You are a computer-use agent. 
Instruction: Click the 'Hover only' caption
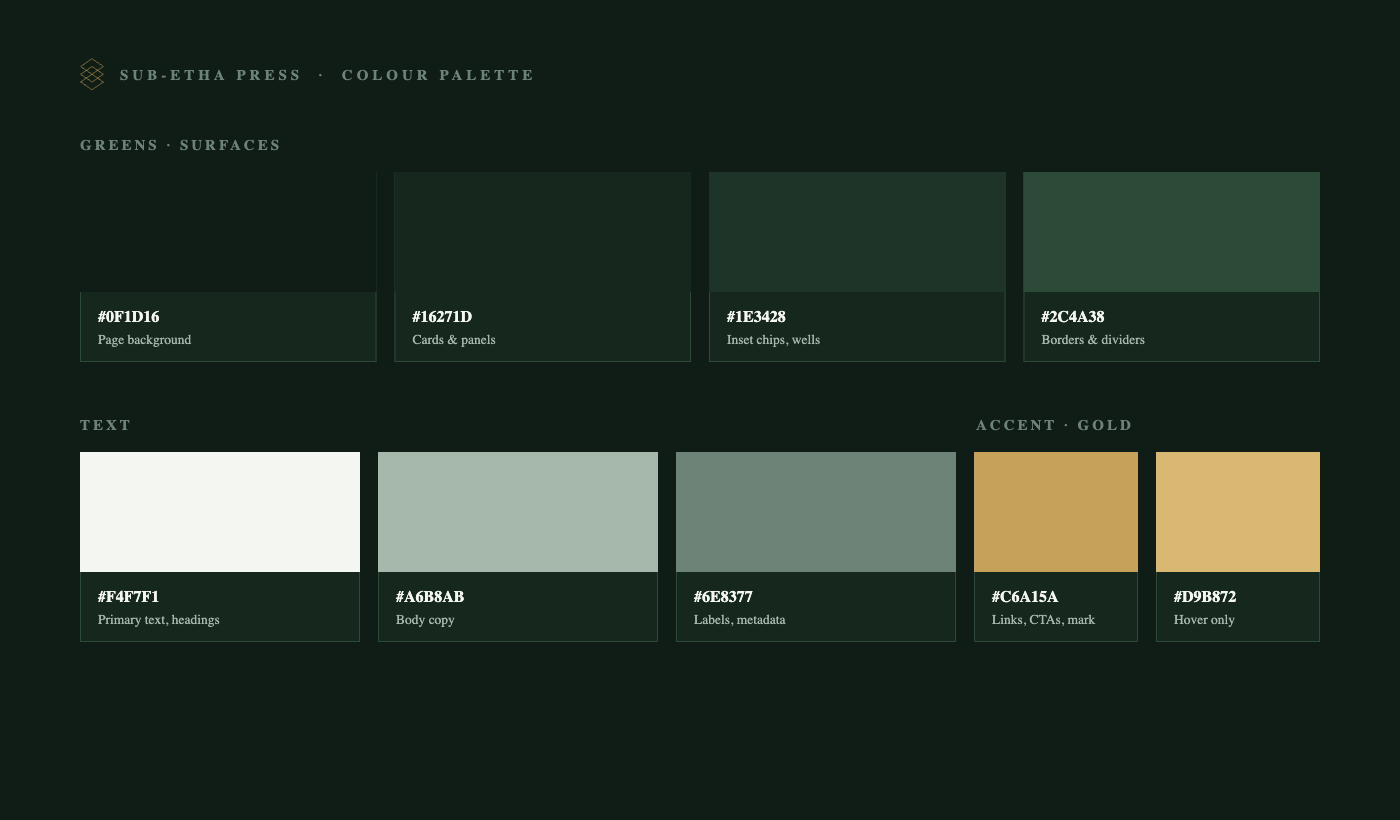coord(1204,620)
